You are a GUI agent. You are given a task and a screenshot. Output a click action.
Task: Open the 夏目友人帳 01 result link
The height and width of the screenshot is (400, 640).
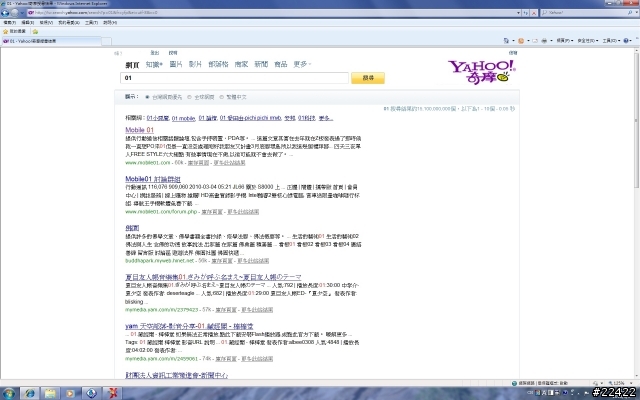(213, 277)
